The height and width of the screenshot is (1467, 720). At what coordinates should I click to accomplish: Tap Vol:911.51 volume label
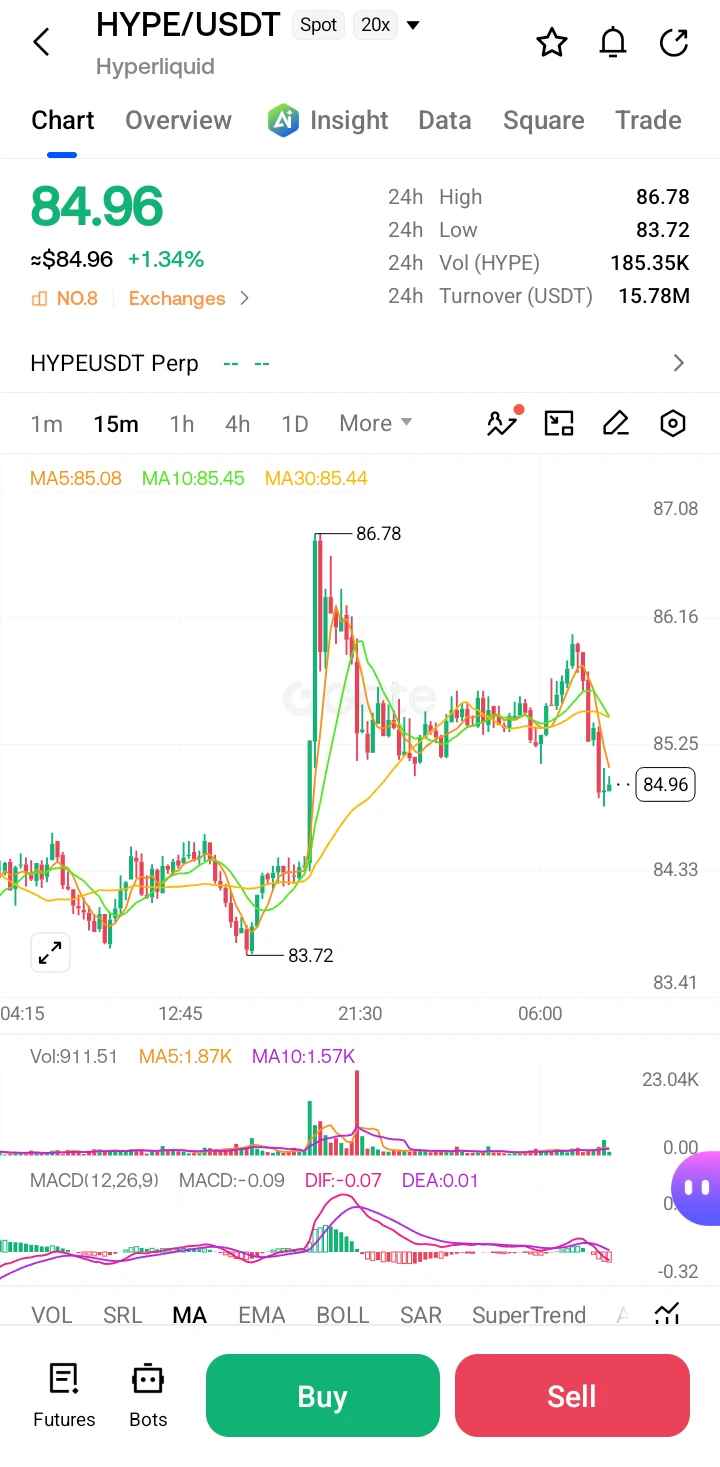(x=74, y=1056)
